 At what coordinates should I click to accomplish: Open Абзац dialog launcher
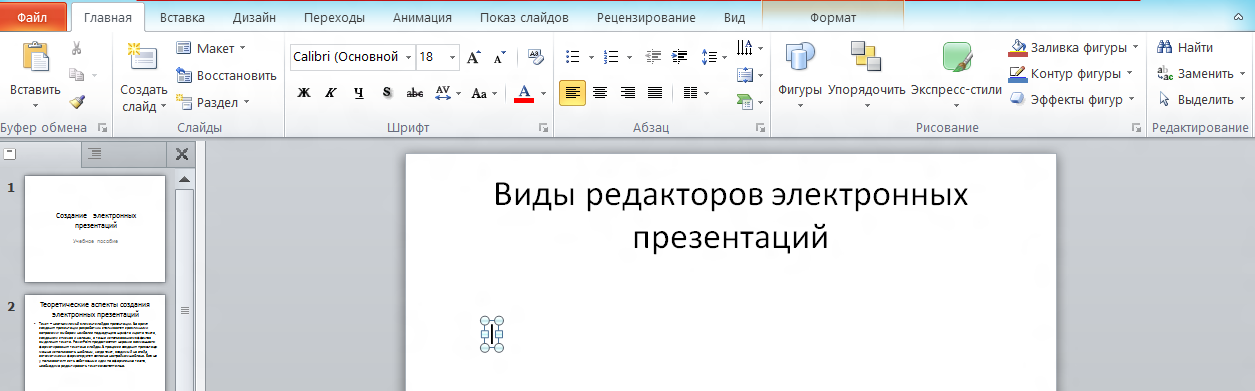coord(761,128)
